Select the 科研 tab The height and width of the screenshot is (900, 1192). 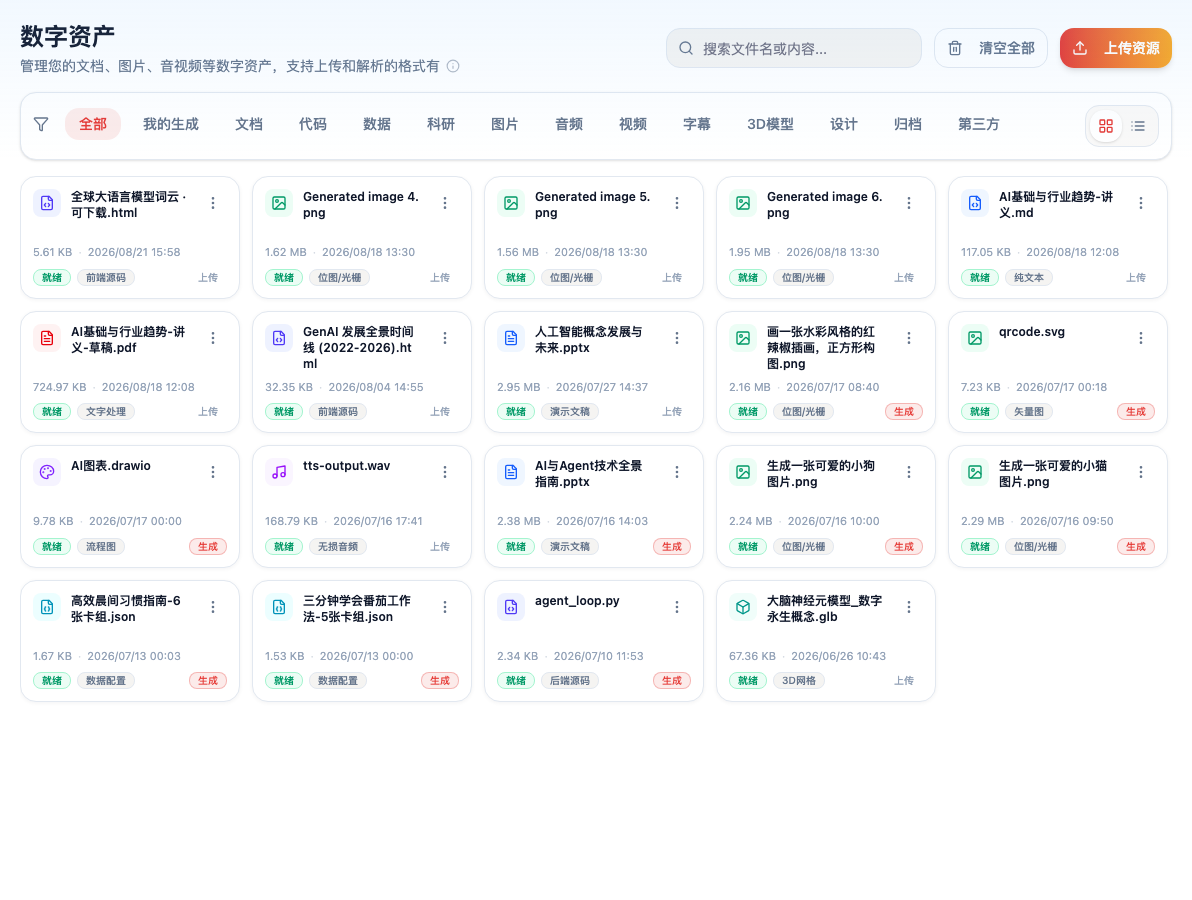click(x=440, y=124)
